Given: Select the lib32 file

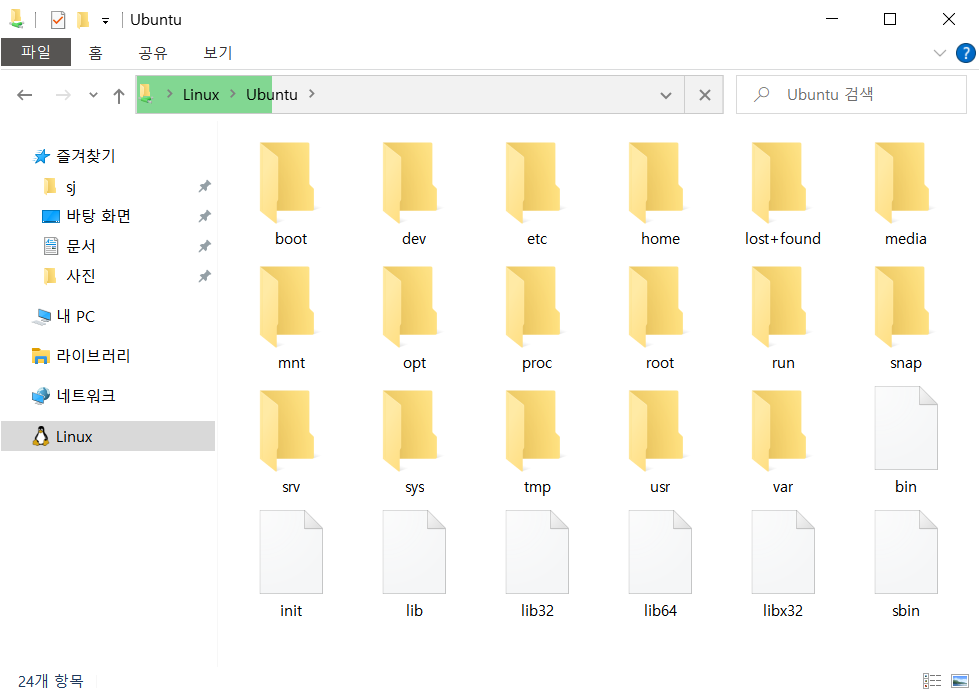Looking at the screenshot, I should (x=537, y=564).
